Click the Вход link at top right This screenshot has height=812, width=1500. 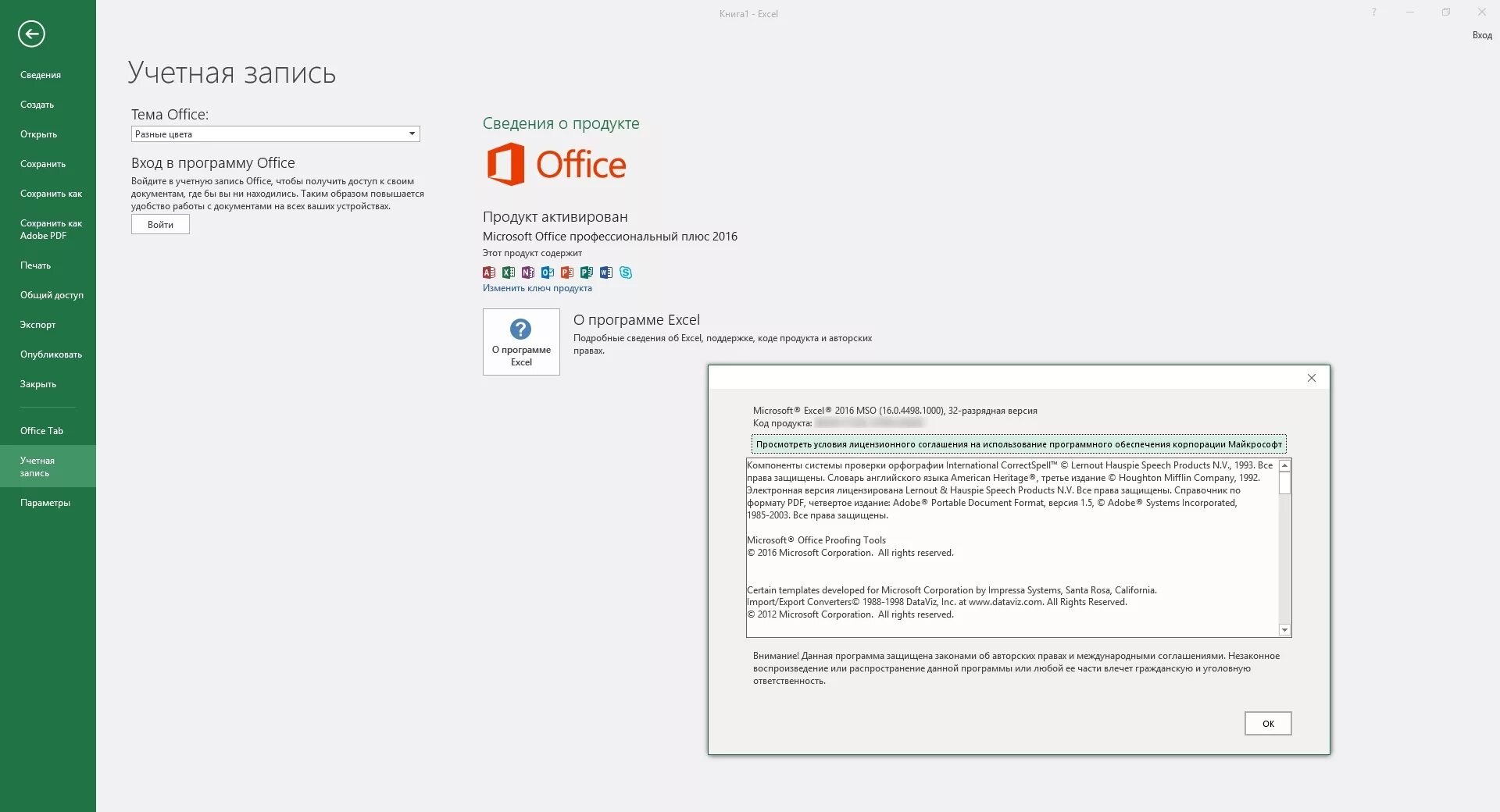[1482, 35]
